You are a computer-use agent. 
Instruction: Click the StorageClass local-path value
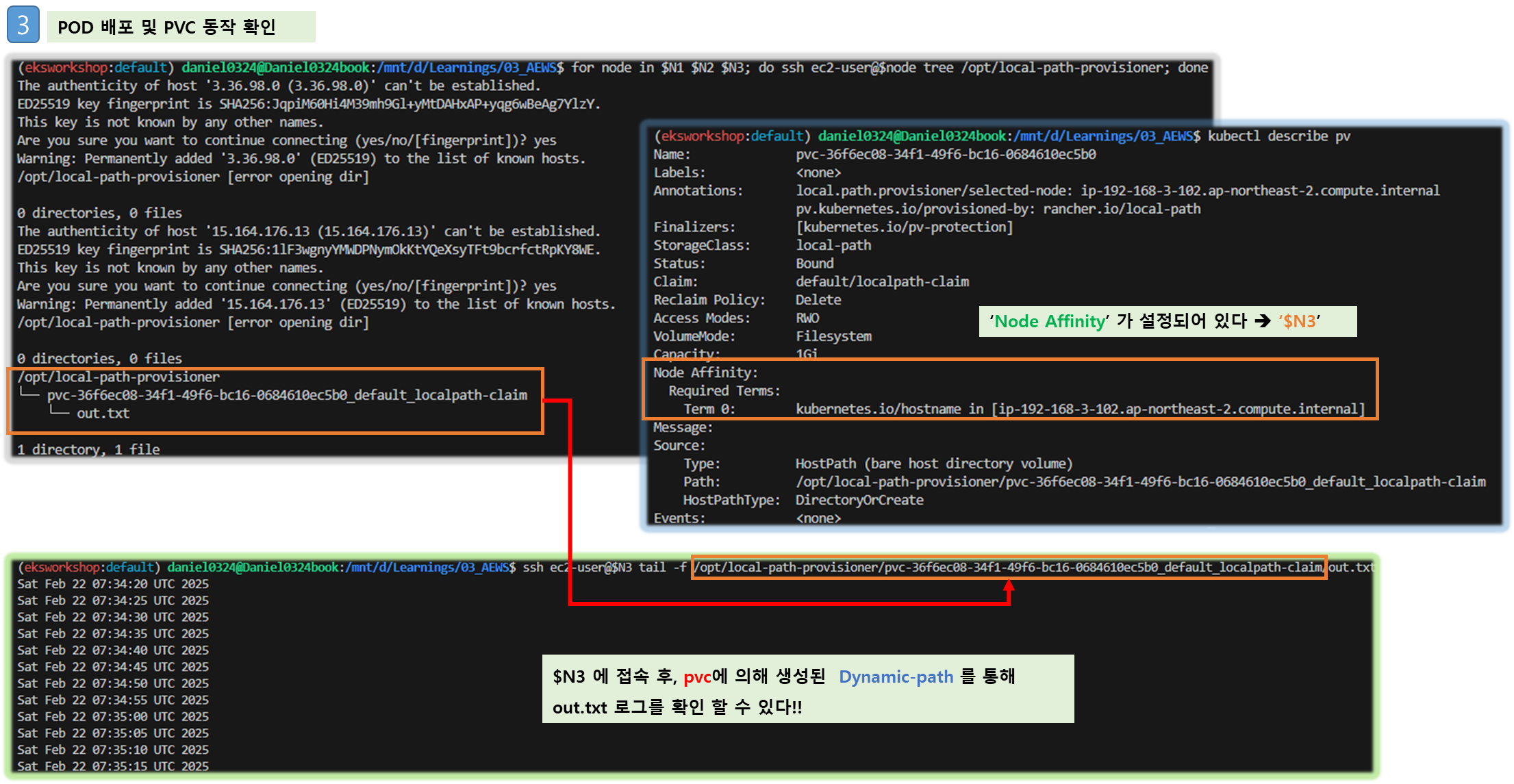coord(833,245)
